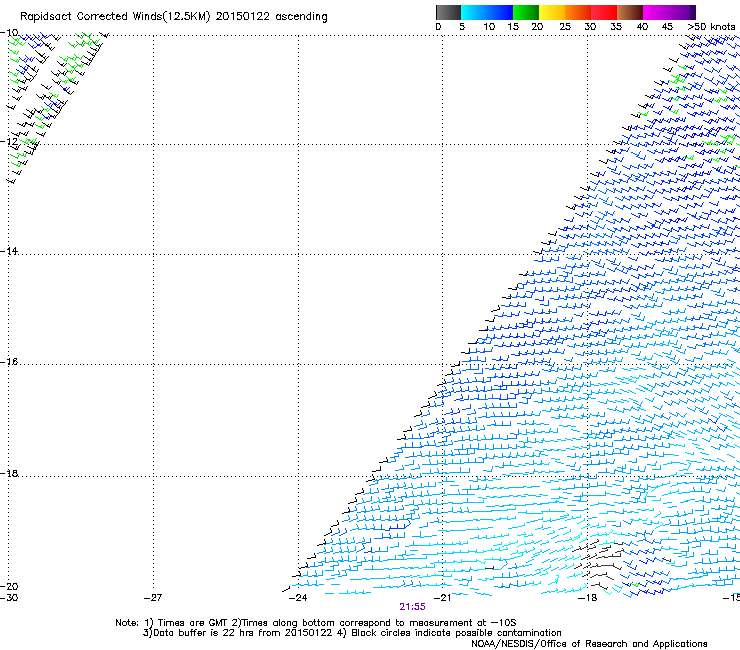The image size is (740, 650).
Task: Click the purple '21:55' time stamp
Action: point(412,607)
